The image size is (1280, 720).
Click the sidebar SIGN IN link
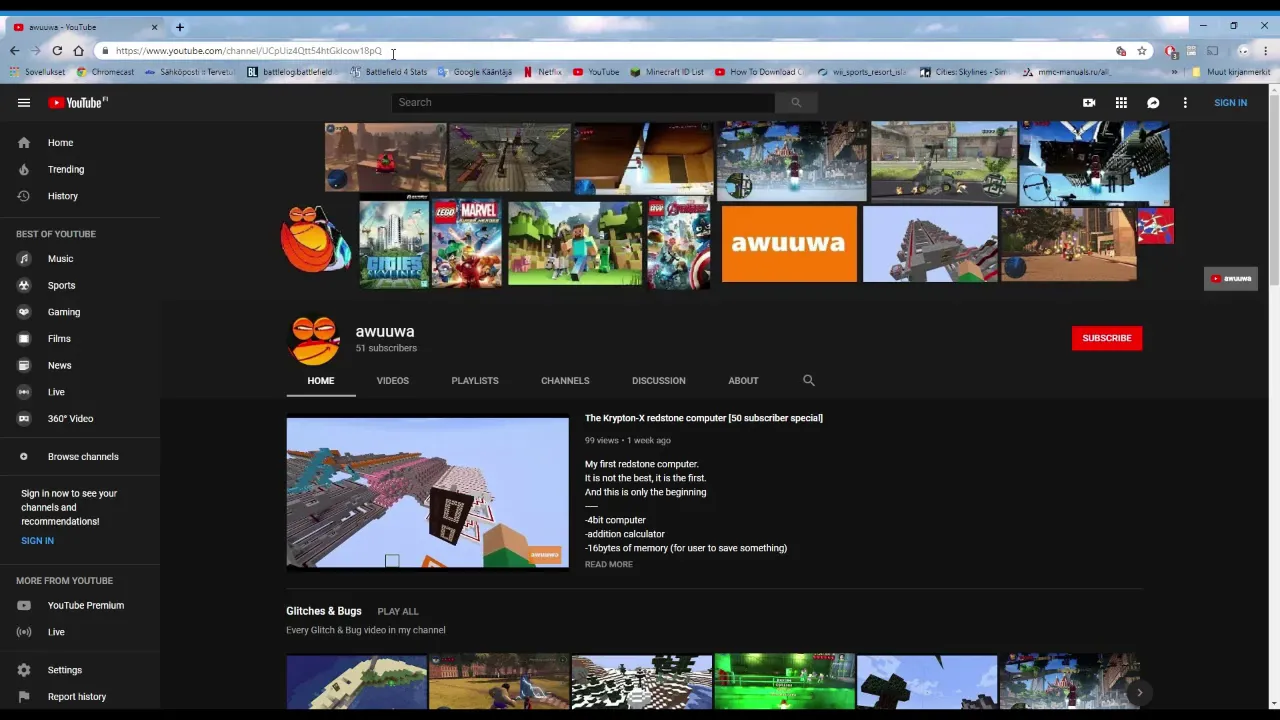click(37, 541)
